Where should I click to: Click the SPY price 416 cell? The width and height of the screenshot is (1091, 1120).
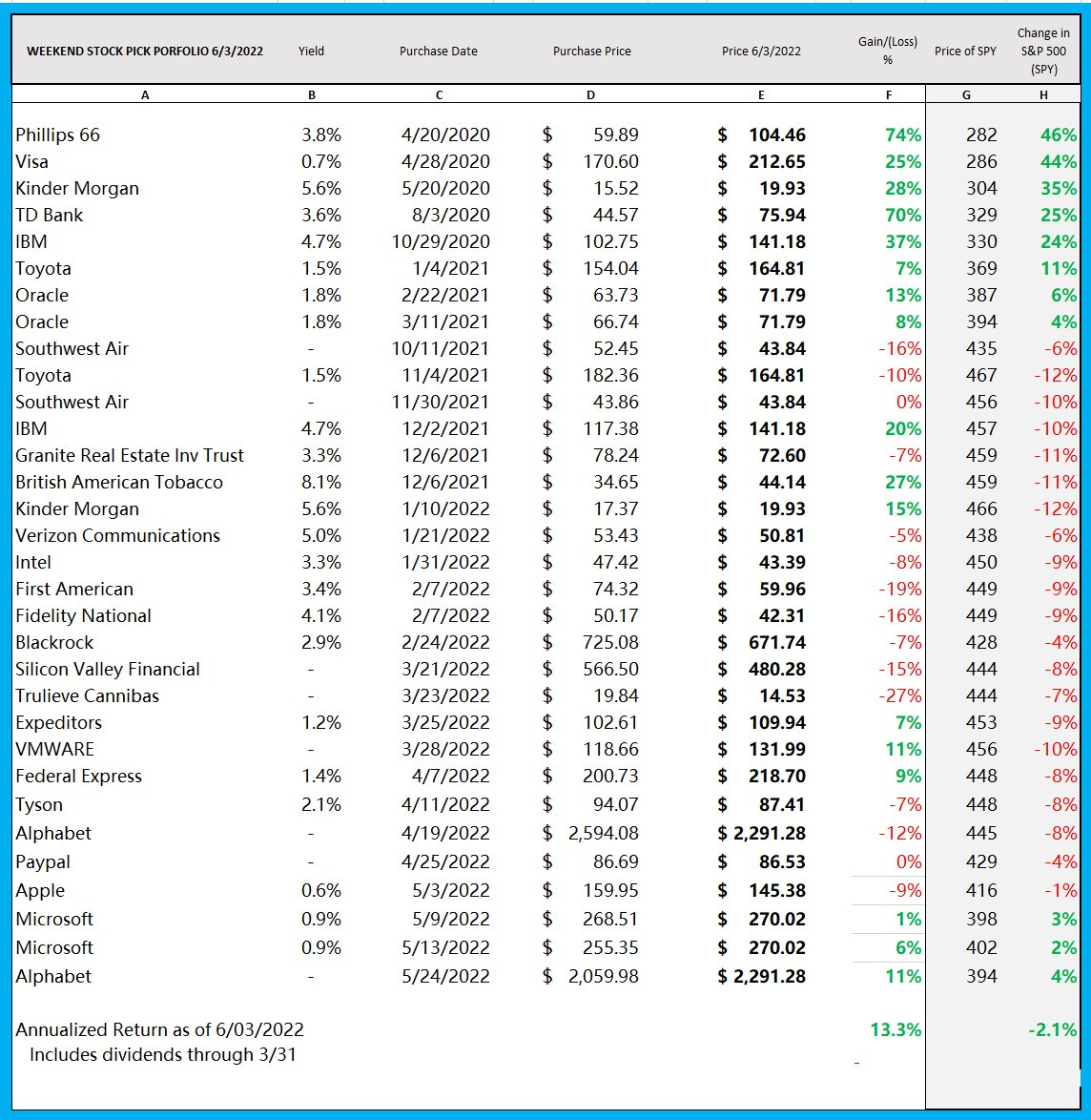tap(981, 891)
